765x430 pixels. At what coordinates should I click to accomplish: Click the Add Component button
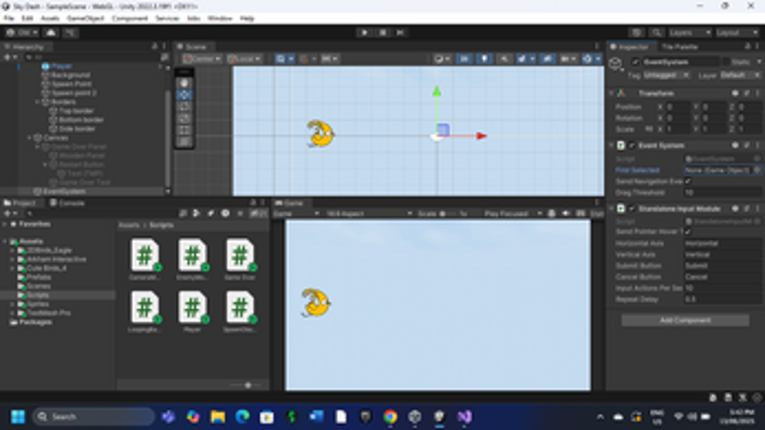(x=685, y=320)
